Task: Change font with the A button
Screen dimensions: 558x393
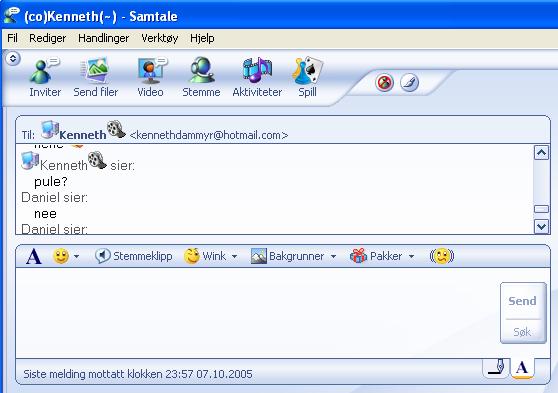Action: (34, 256)
